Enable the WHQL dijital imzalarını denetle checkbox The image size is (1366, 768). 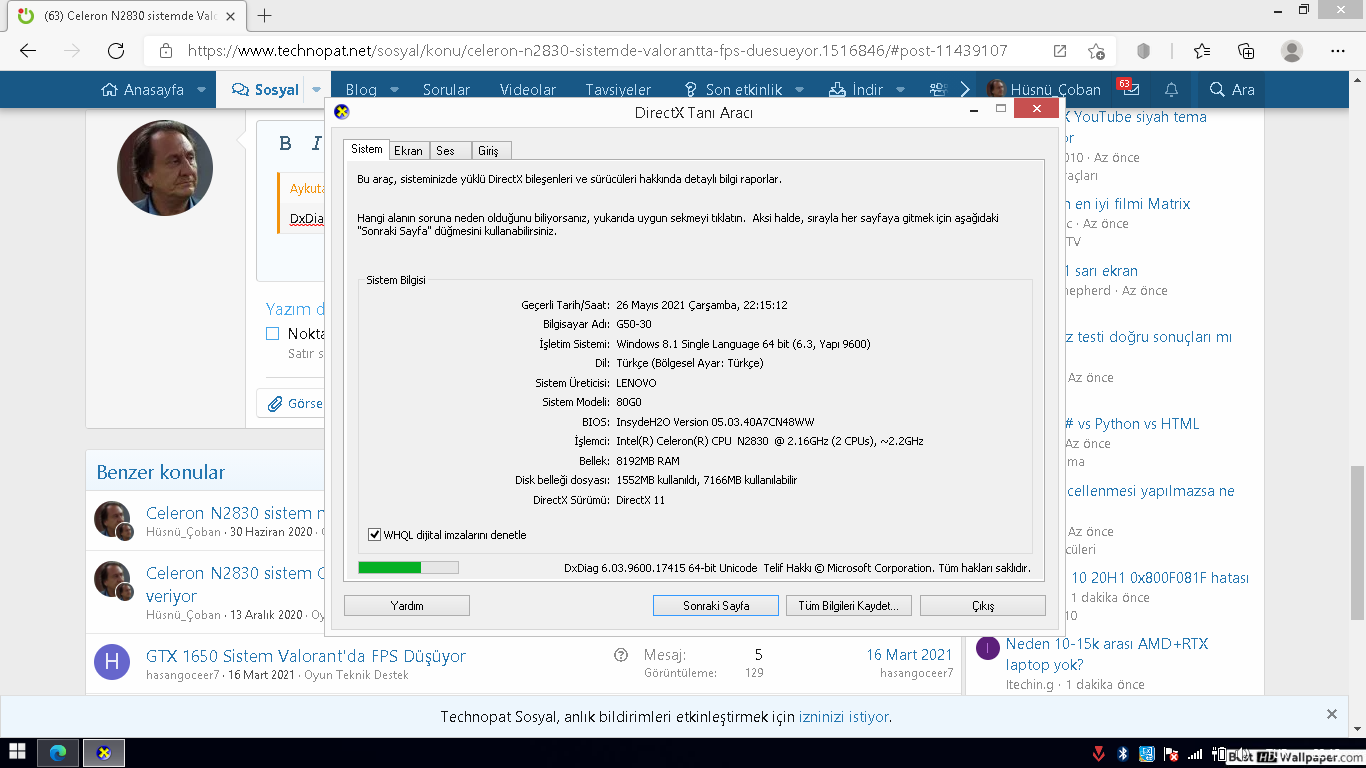coord(375,535)
